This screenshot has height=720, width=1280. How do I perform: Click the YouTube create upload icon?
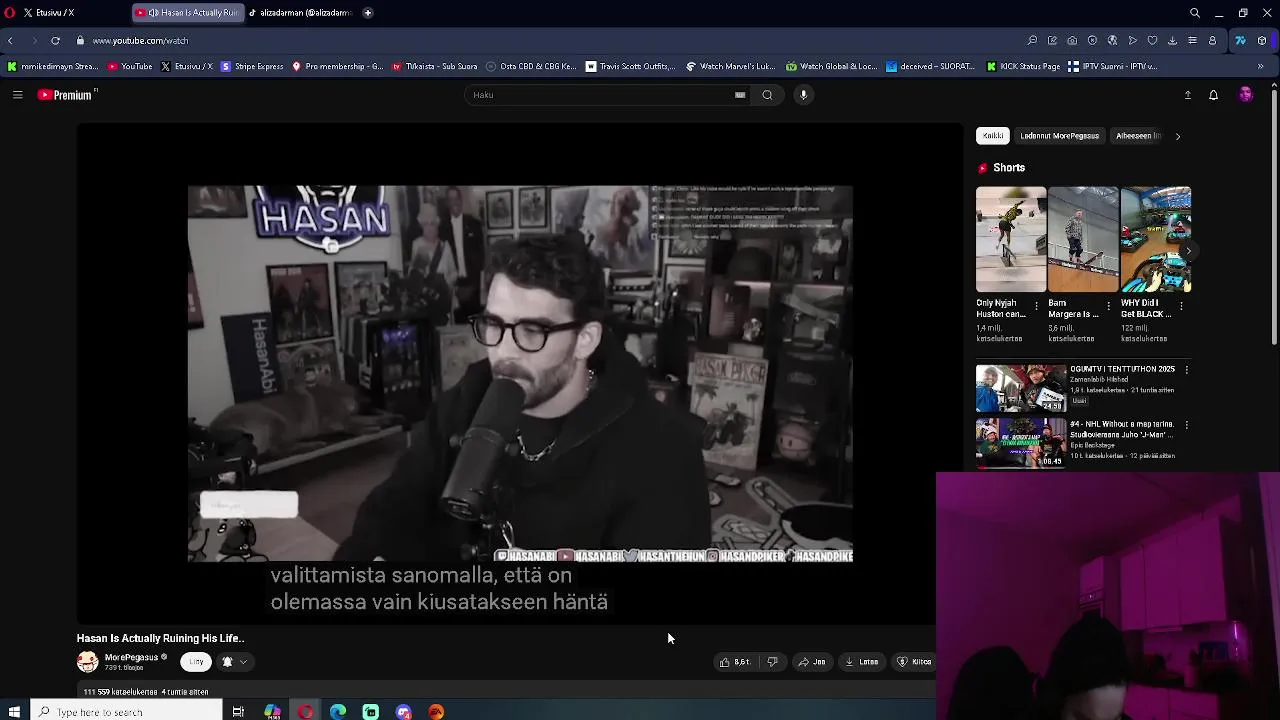[1187, 95]
